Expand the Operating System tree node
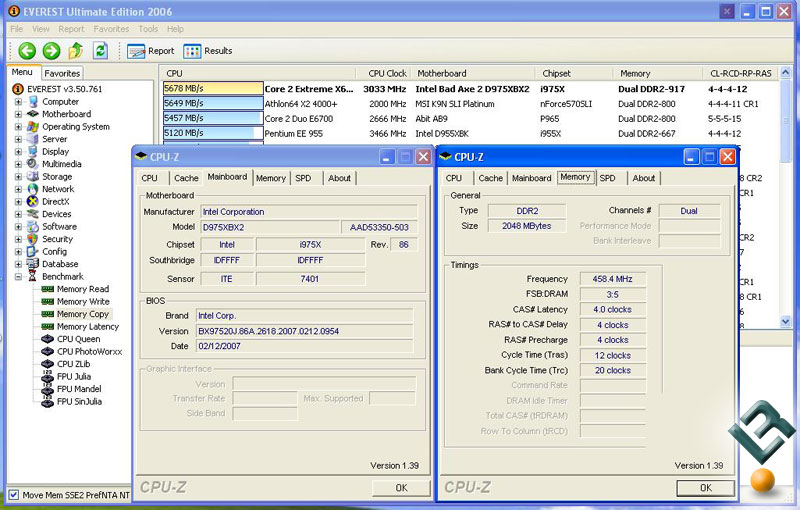 (x=18, y=126)
